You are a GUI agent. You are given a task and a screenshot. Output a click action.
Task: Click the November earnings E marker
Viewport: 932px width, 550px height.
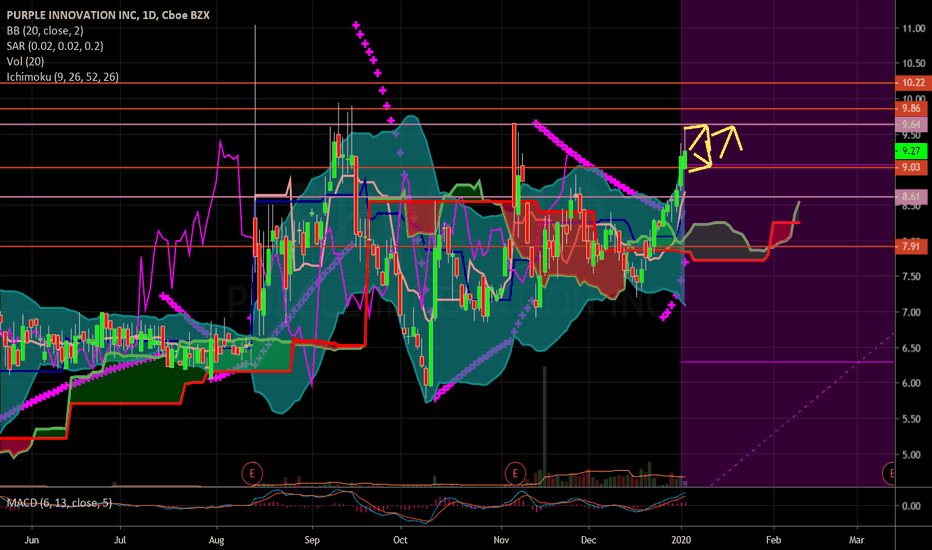point(515,474)
